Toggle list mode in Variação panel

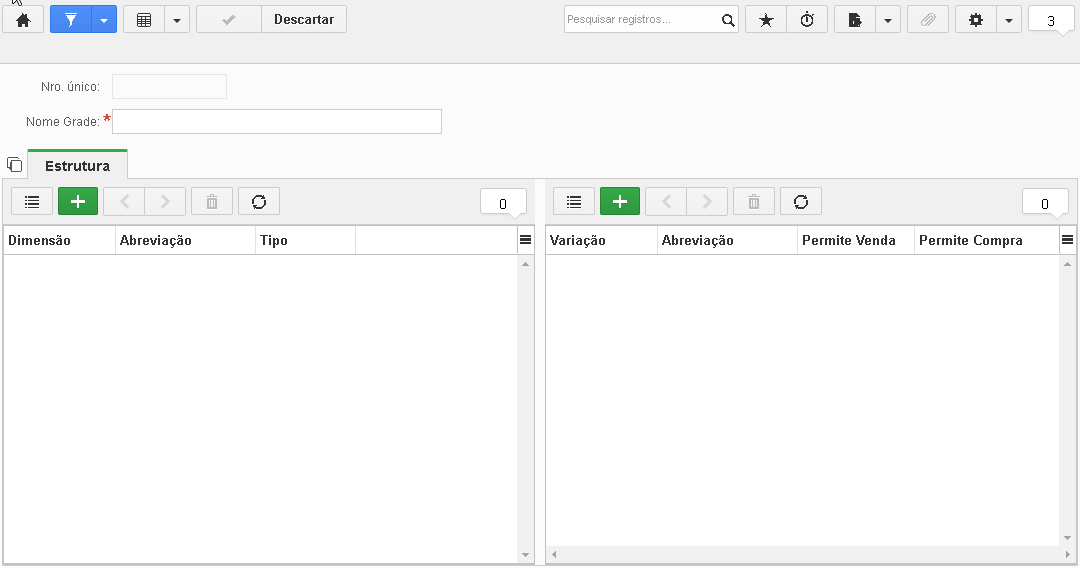(574, 202)
